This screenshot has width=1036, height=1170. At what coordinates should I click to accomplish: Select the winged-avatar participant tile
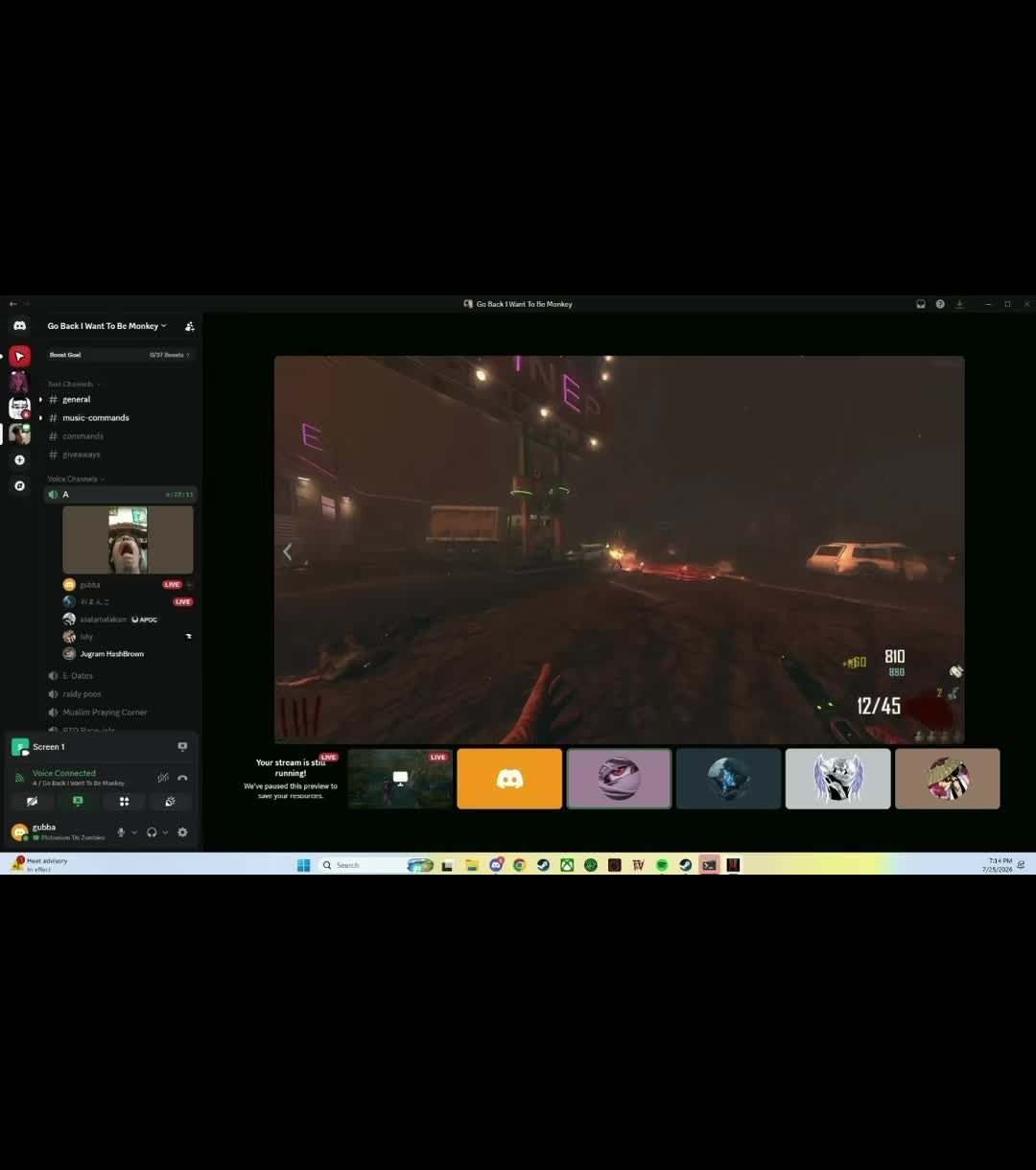pos(837,779)
